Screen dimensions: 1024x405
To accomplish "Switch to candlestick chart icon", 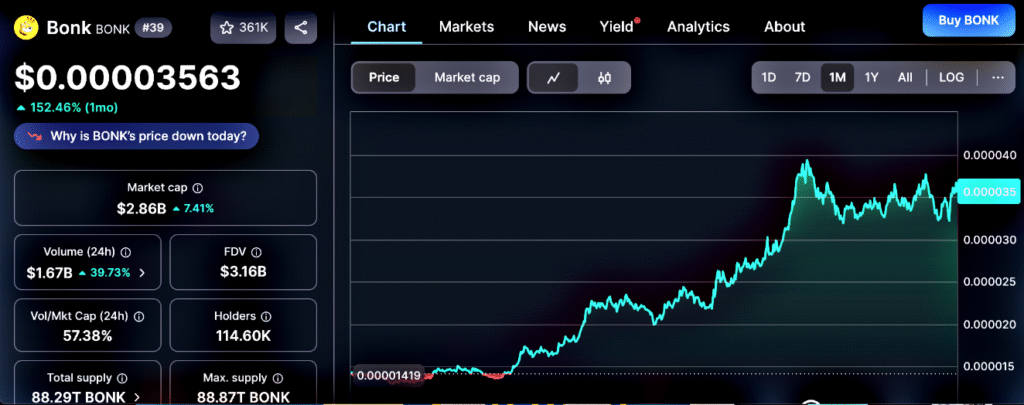I will point(604,77).
